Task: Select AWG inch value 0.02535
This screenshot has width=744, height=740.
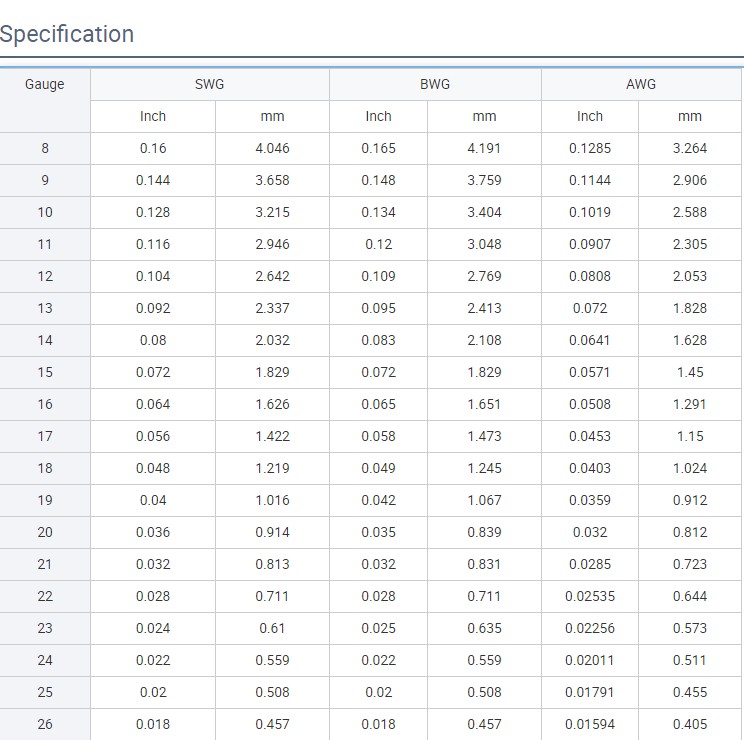Action: [590, 596]
